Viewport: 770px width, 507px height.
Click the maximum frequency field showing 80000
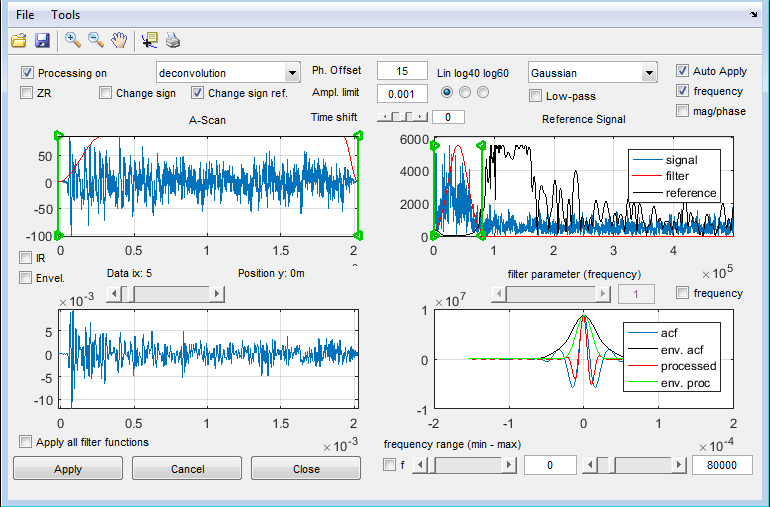tap(722, 465)
